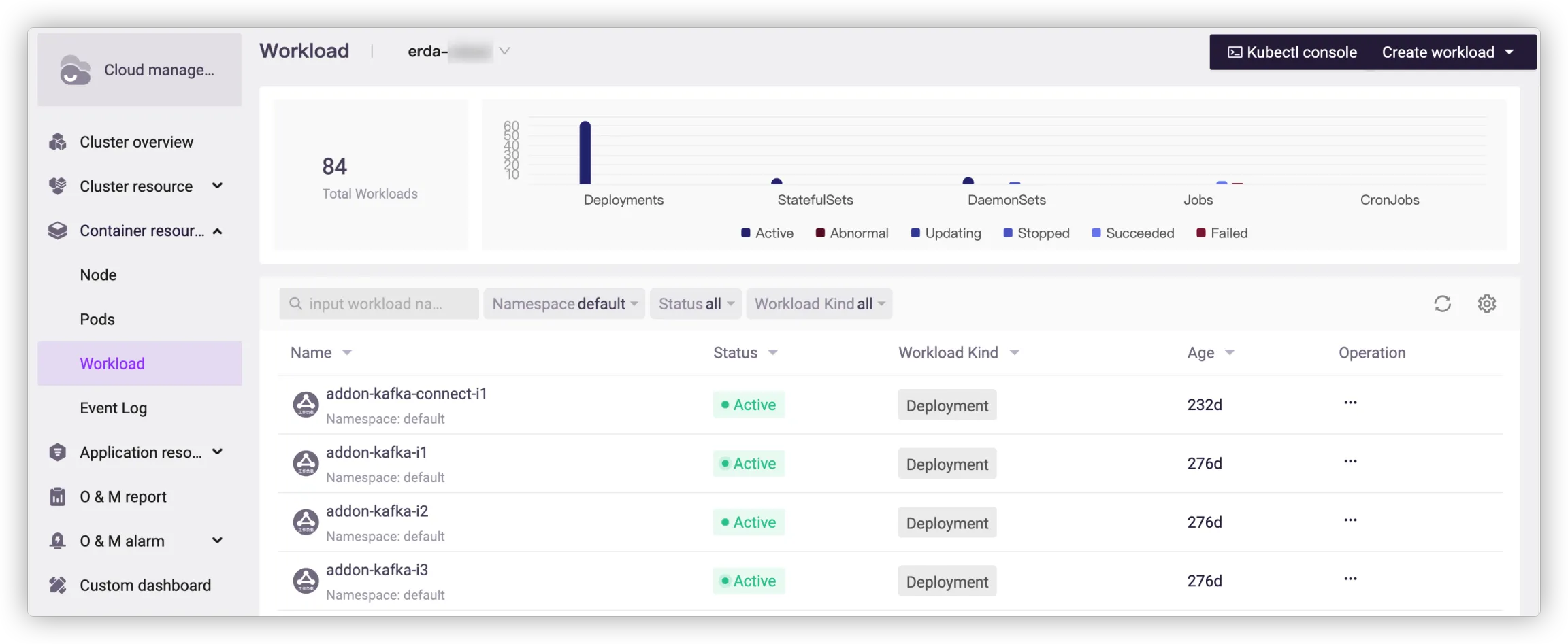The height and width of the screenshot is (644, 1568).
Task: Open the Kubectl console
Action: pyautogui.click(x=1292, y=52)
